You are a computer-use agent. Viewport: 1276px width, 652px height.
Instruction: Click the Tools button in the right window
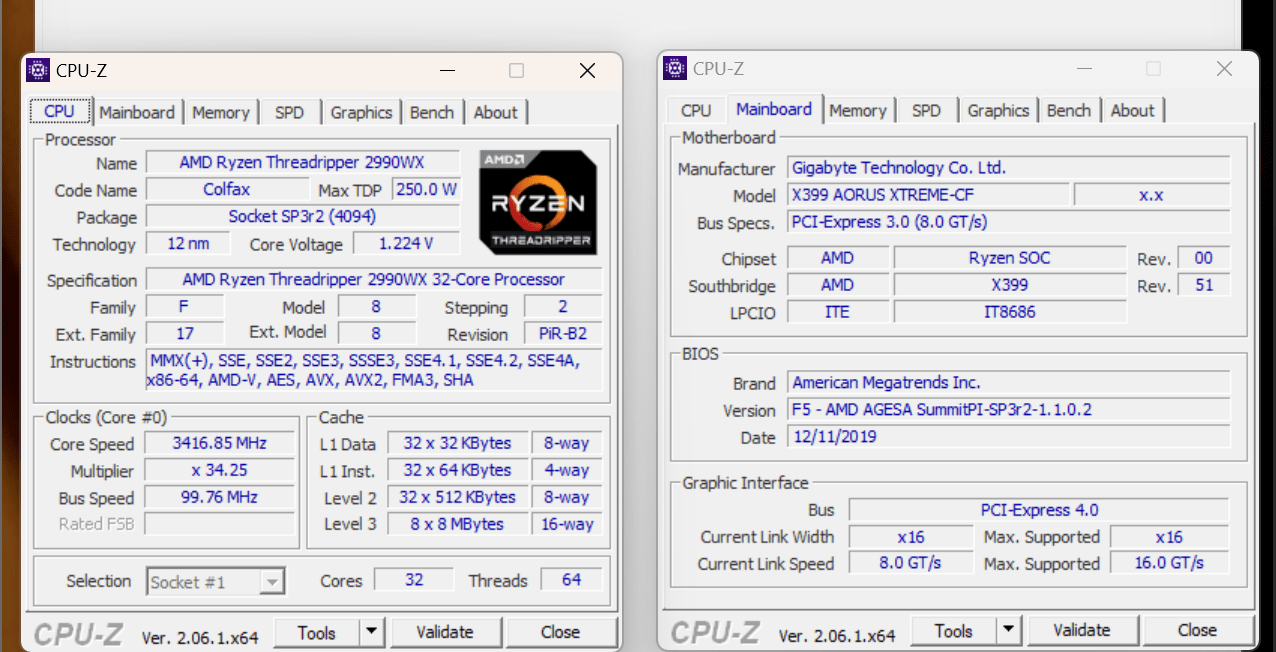pyautogui.click(x=953, y=630)
